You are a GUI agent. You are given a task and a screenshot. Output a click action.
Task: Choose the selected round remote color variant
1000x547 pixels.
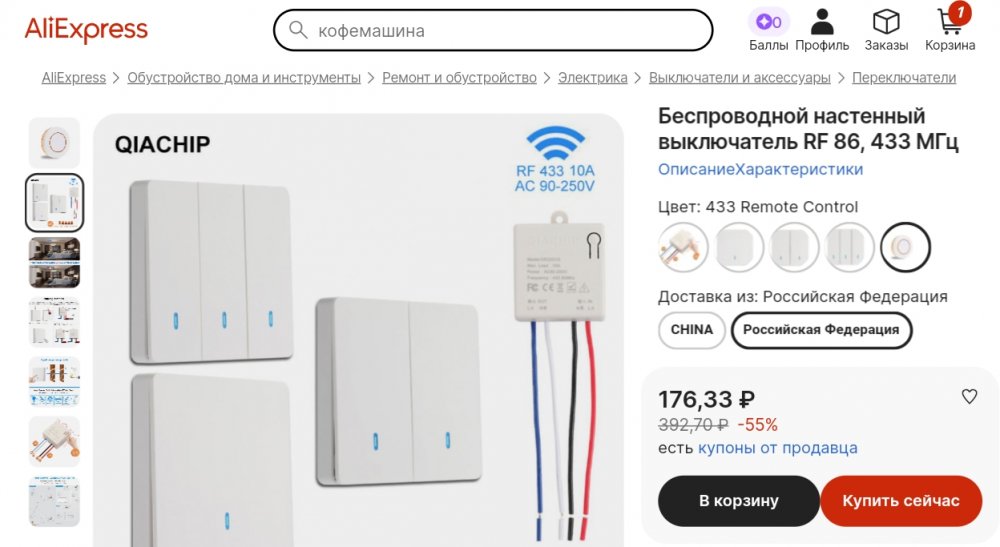coord(905,247)
